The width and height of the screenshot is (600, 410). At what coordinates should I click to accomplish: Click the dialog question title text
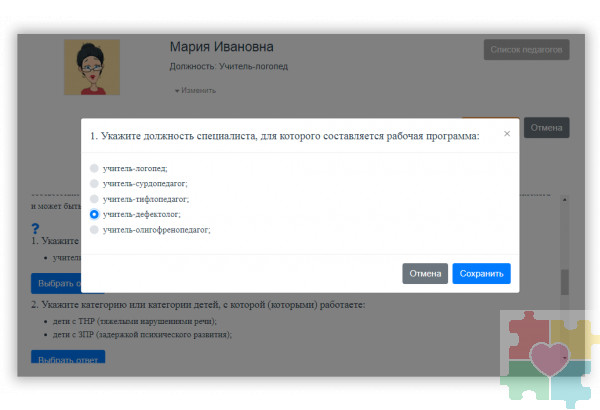pos(285,135)
